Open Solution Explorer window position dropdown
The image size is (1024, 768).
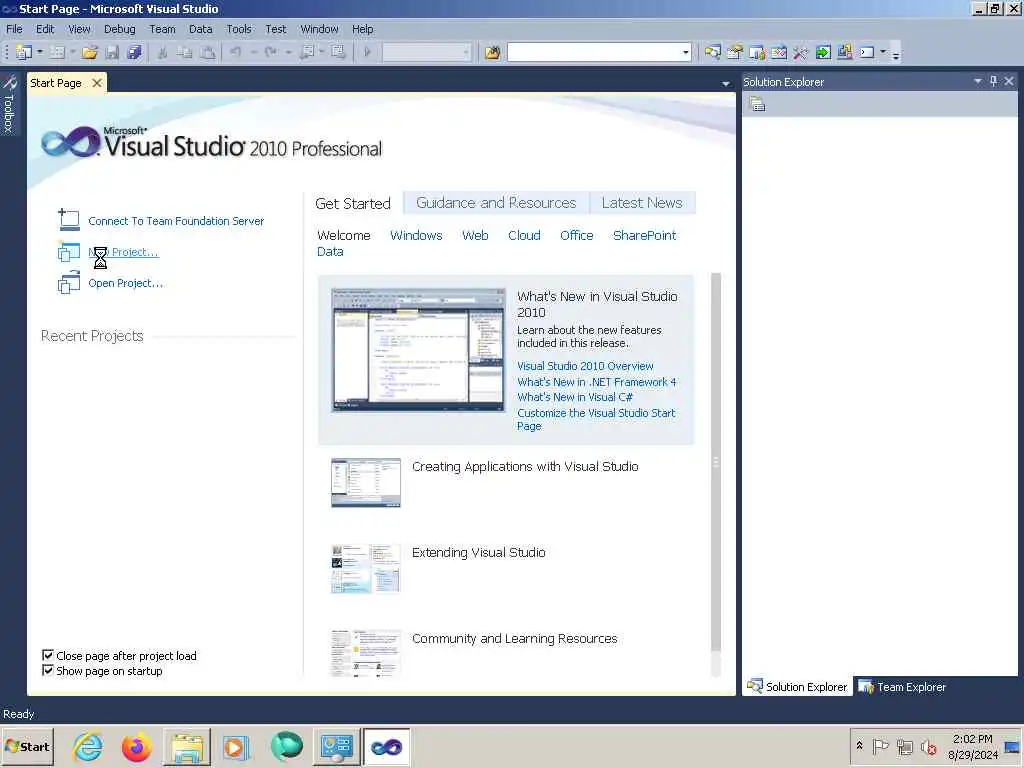(x=978, y=81)
